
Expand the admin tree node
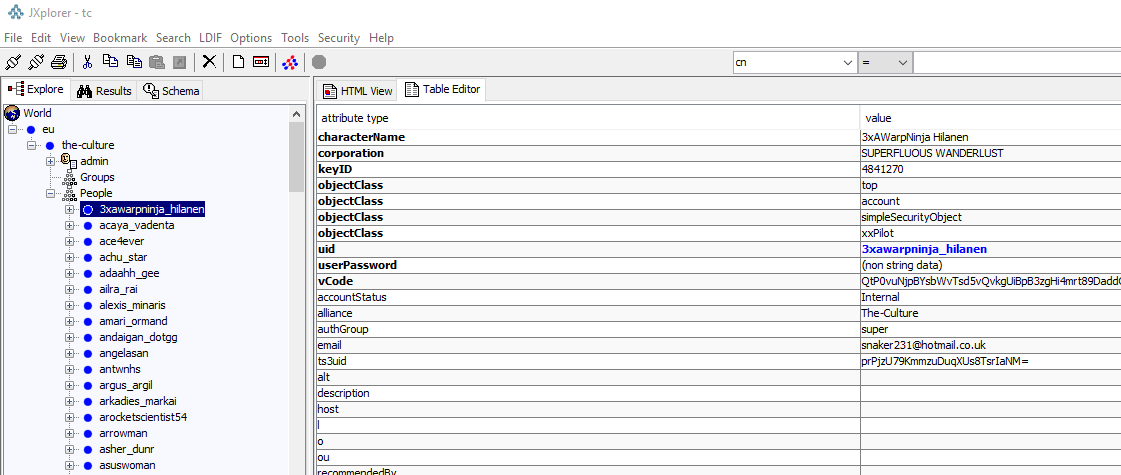51,161
